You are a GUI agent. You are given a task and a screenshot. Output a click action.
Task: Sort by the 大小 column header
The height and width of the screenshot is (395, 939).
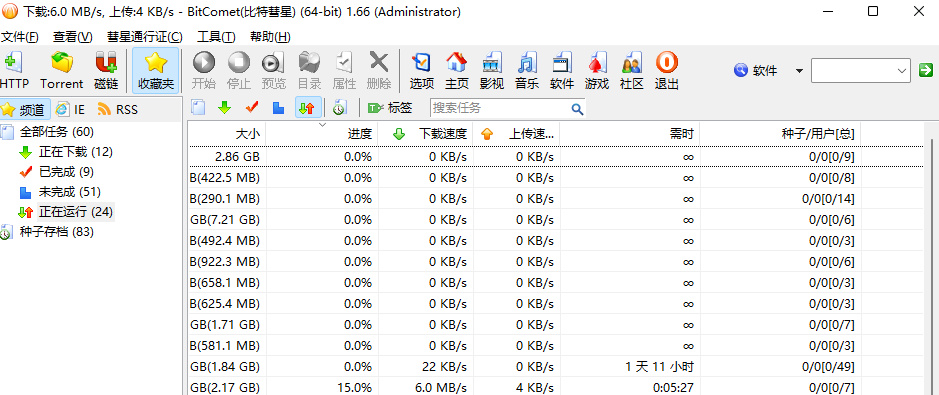click(227, 134)
